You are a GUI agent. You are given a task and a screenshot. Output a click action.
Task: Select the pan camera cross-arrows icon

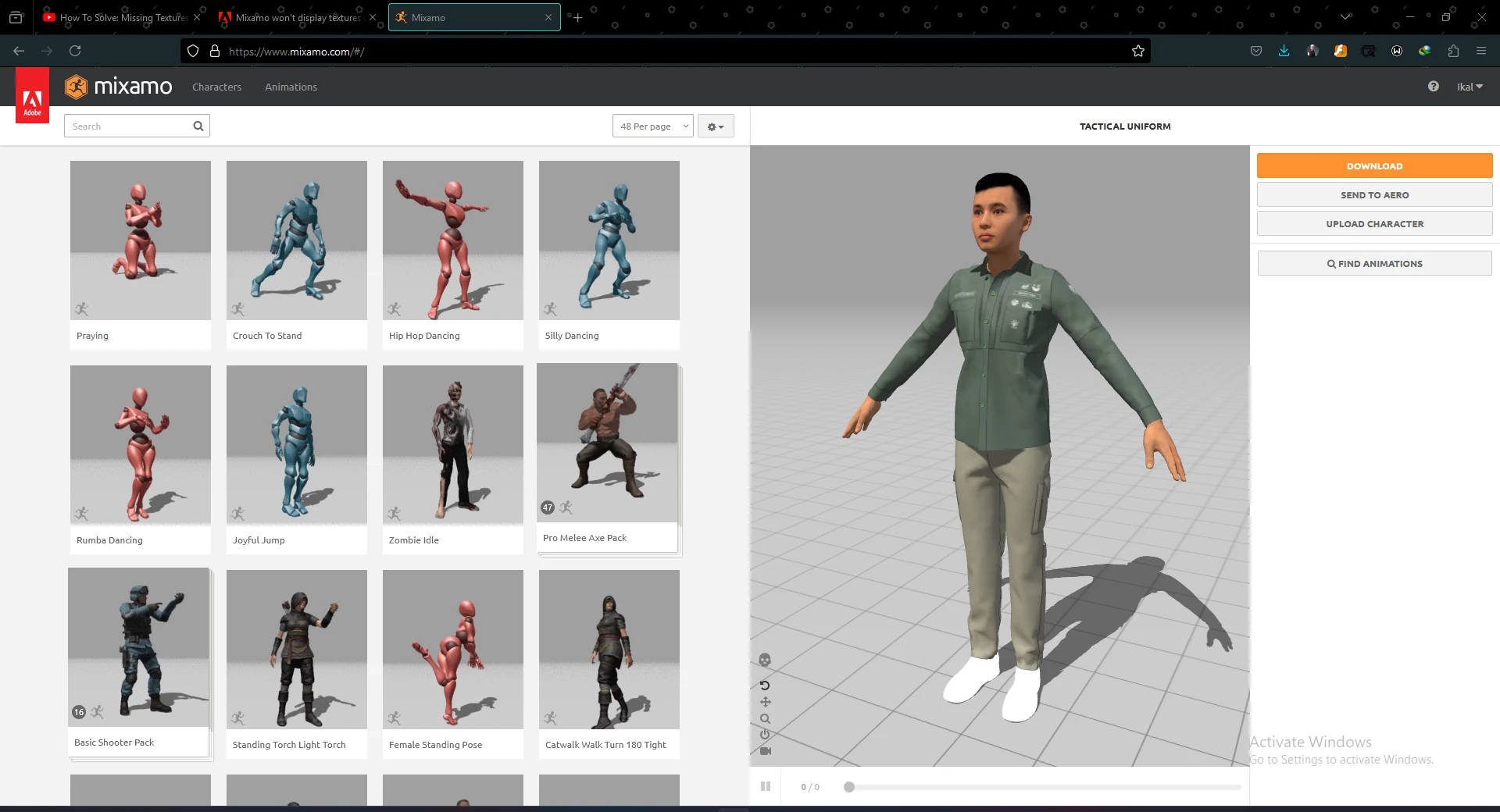click(x=765, y=702)
